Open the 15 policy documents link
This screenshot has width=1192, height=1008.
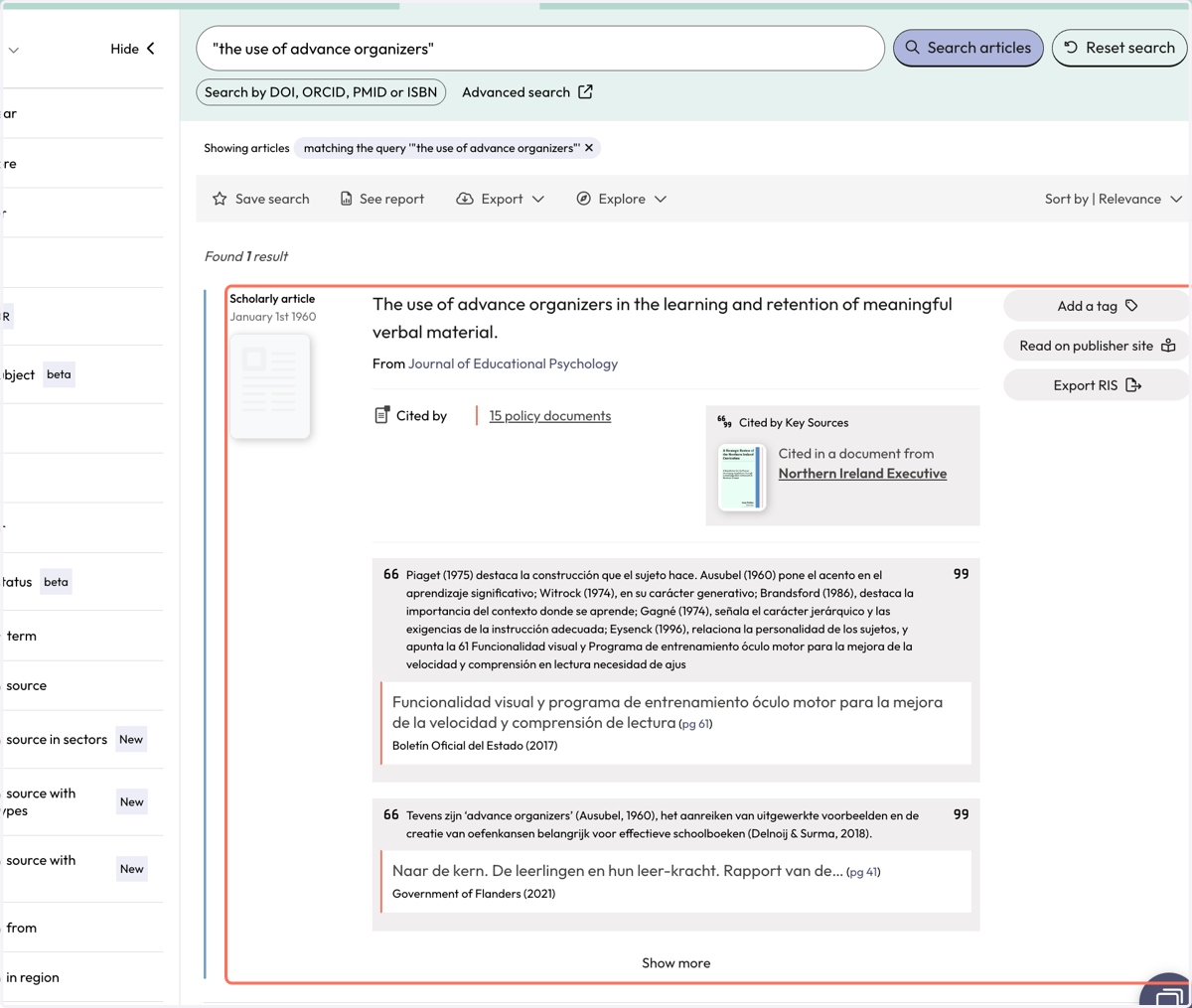[550, 416]
